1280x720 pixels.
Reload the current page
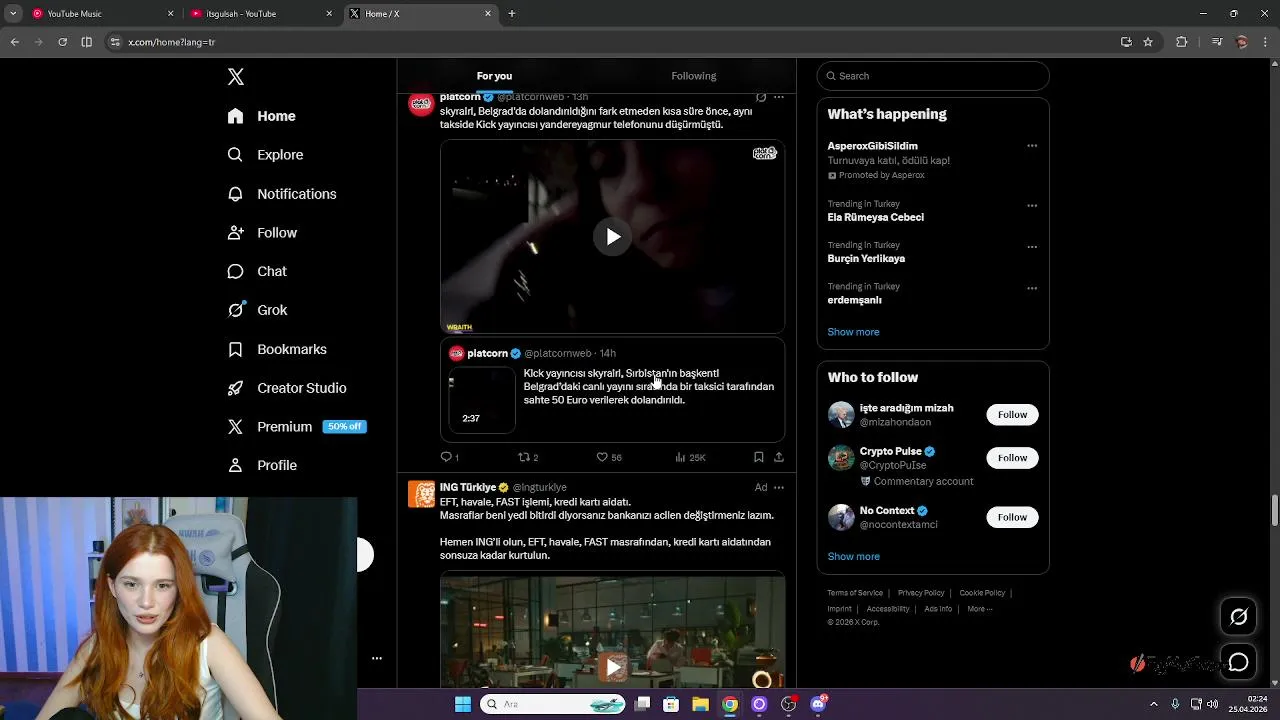pos(62,42)
